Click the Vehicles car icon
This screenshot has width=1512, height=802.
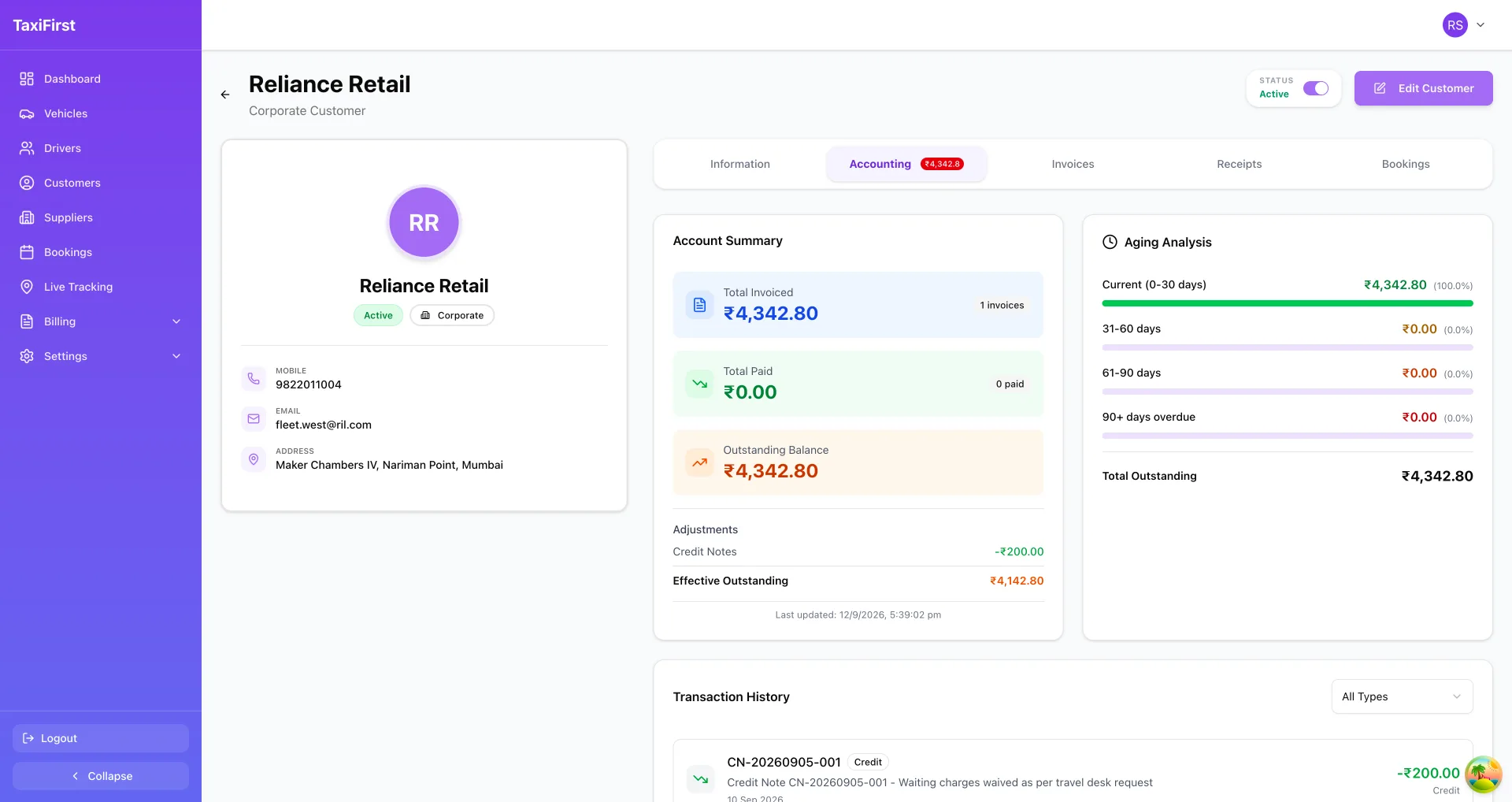click(x=27, y=113)
